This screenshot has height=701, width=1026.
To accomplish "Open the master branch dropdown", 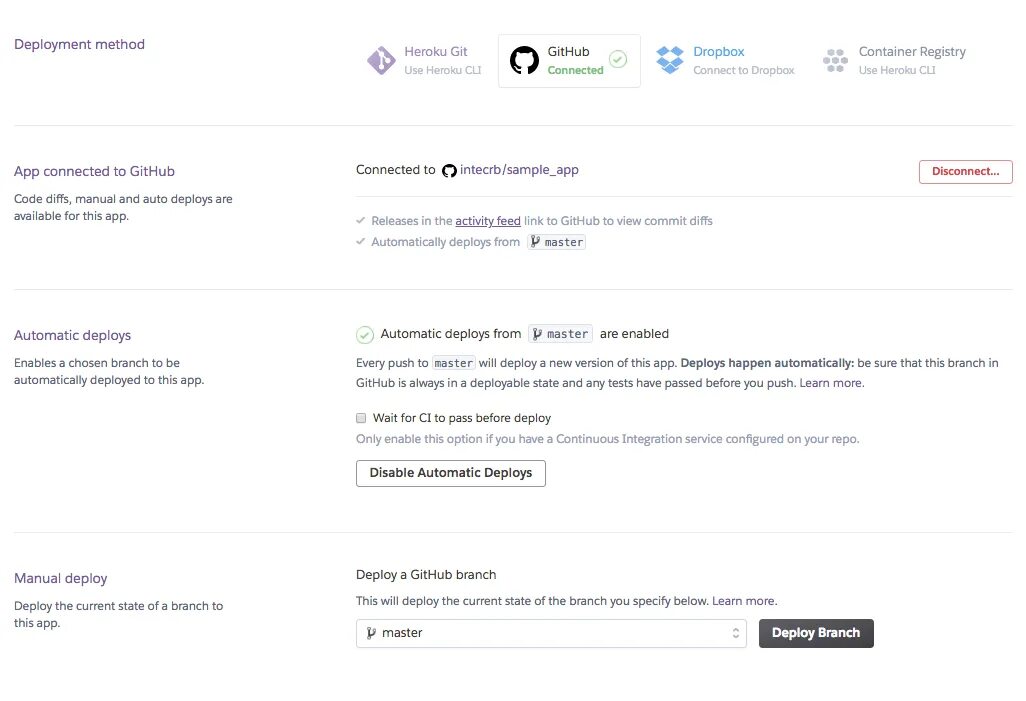I will tap(550, 633).
